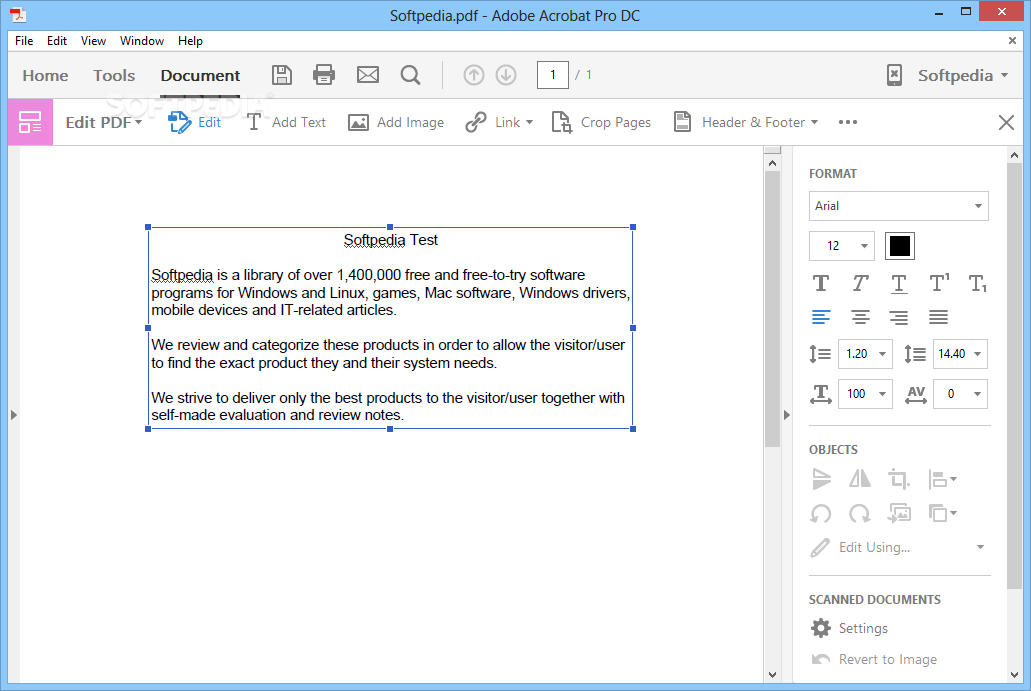Expand the left navigation pane arrow
1031x691 pixels.
pos(13,415)
